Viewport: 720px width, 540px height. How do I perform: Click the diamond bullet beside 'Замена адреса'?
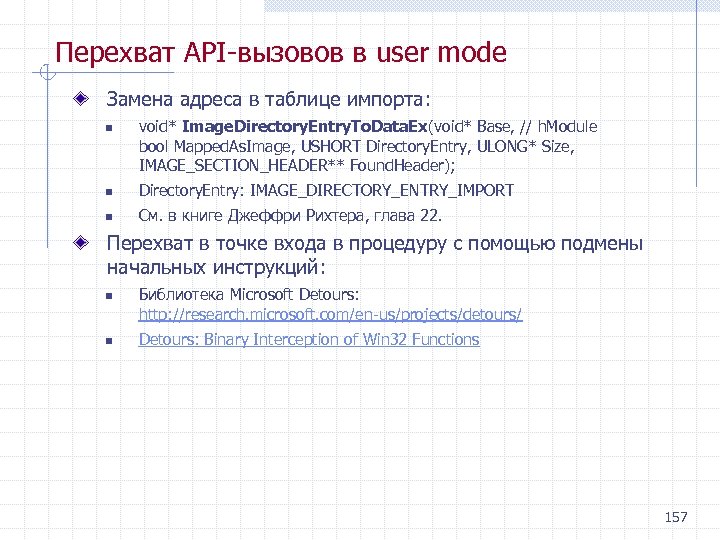81,98
